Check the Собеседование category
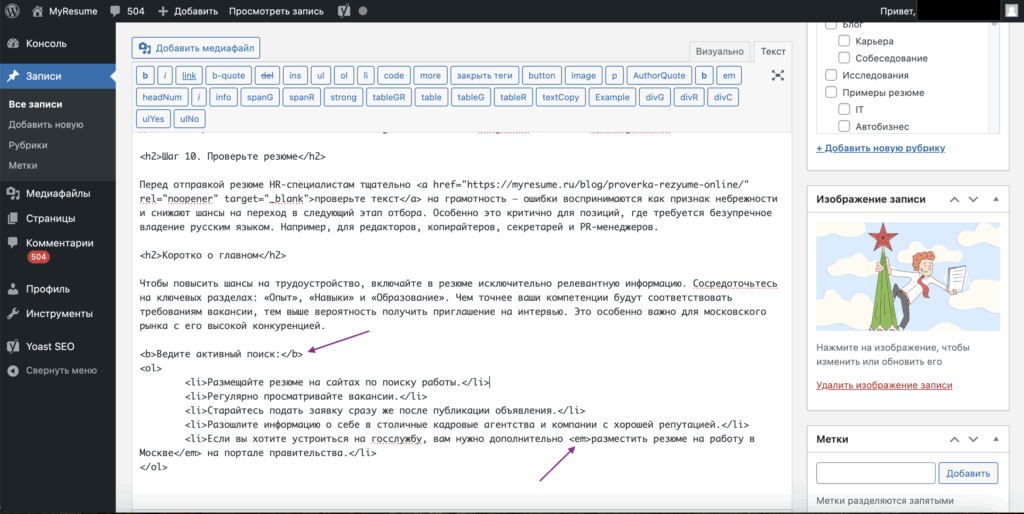 coord(844,57)
